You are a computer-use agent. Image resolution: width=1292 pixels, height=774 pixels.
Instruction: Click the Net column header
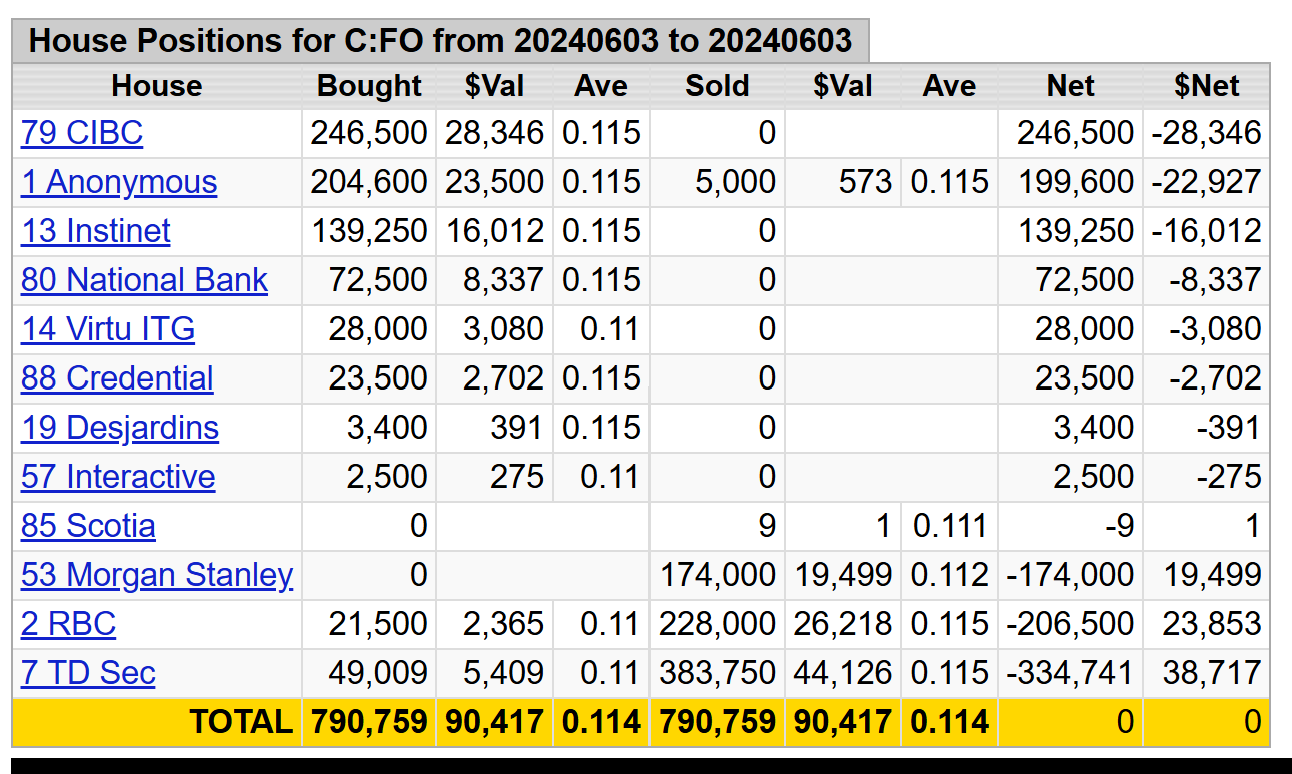click(1070, 86)
